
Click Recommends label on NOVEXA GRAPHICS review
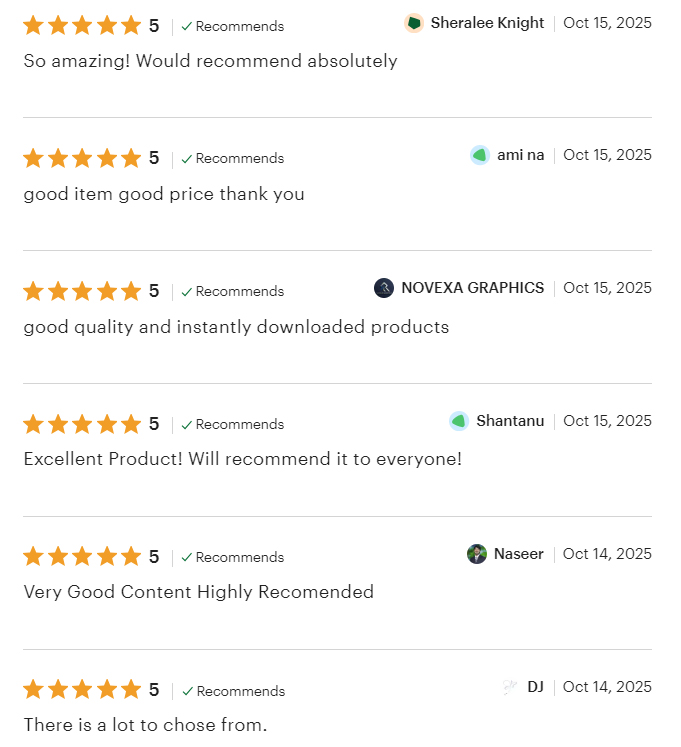coord(239,291)
